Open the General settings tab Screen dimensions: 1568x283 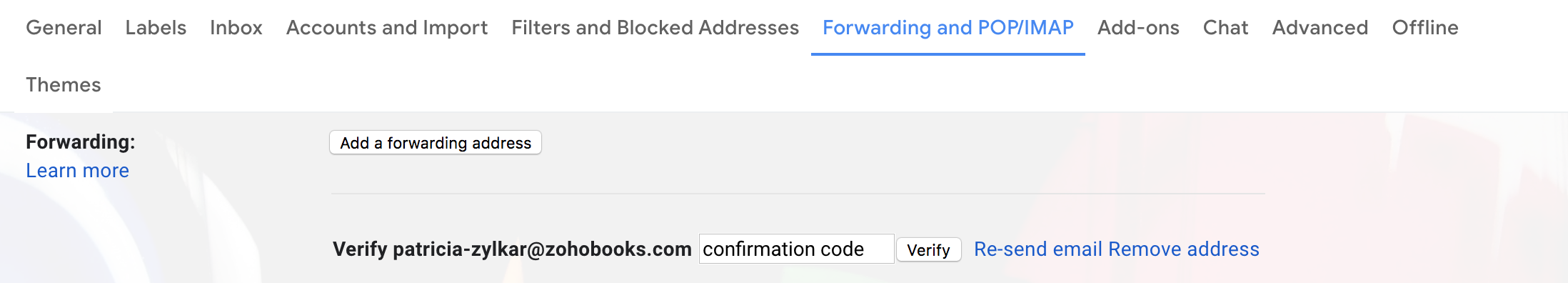pos(64,28)
